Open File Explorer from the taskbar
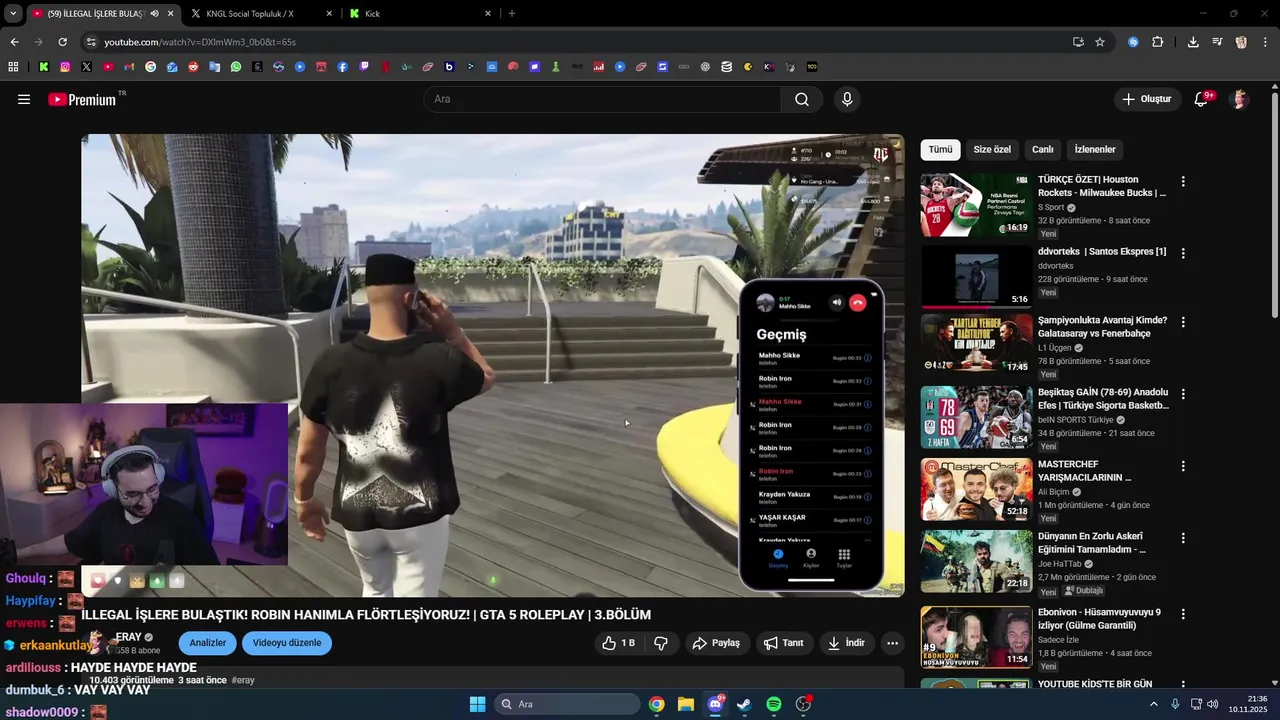 coord(686,704)
